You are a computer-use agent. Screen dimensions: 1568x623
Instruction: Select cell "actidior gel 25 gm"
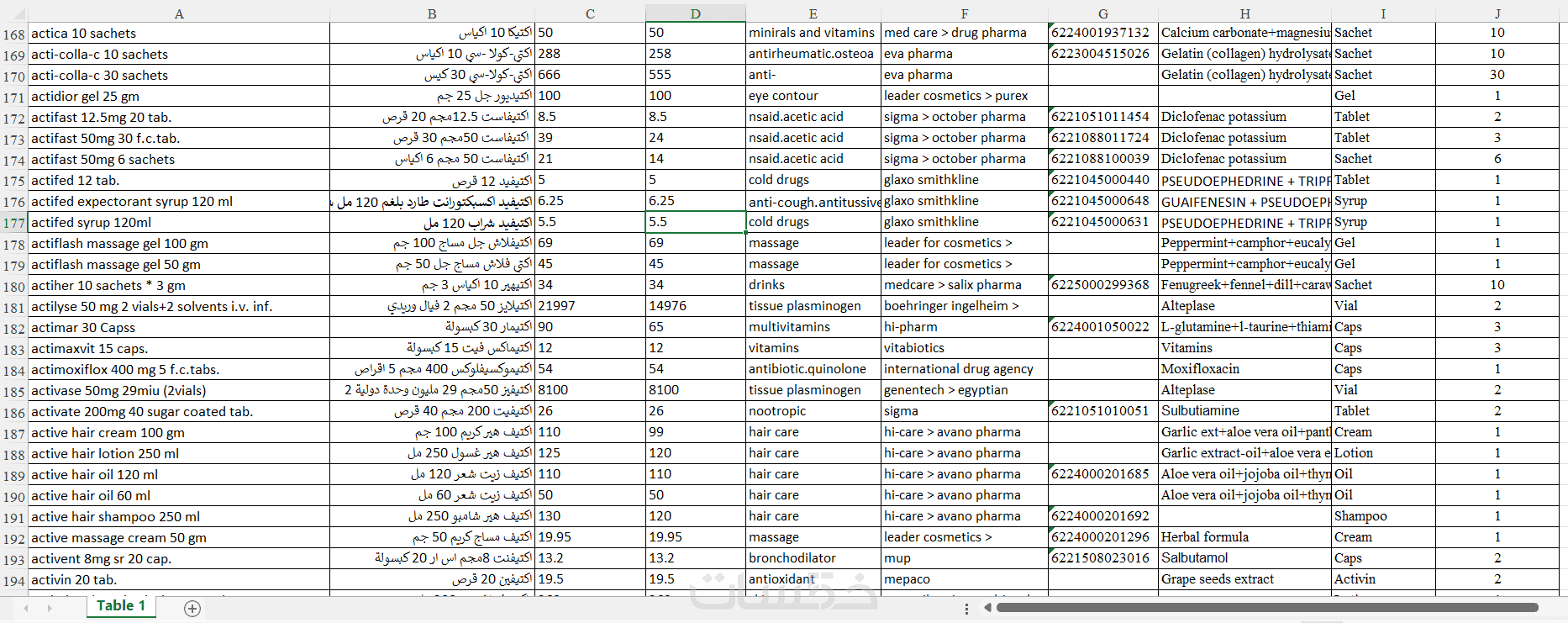point(179,97)
